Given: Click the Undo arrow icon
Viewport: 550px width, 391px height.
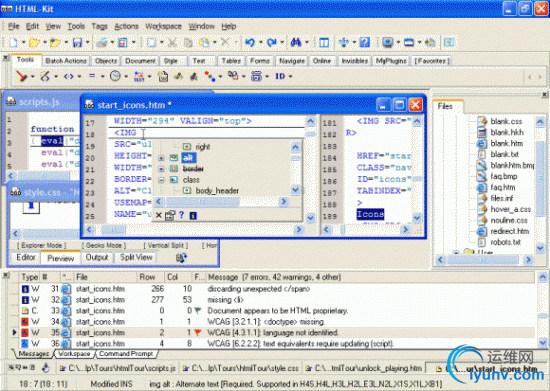Looking at the screenshot, I should tap(250, 43).
